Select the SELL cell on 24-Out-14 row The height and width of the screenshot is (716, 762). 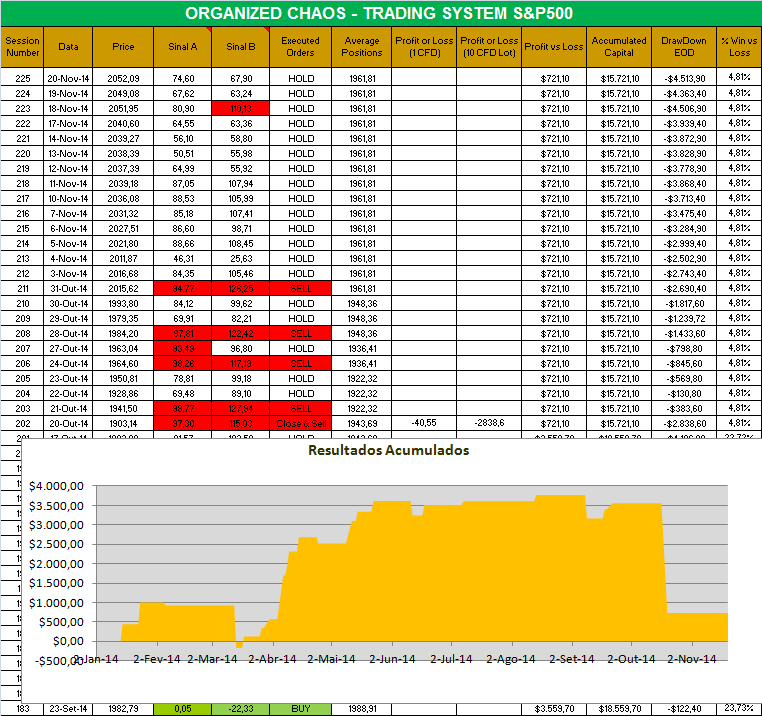pos(300,364)
